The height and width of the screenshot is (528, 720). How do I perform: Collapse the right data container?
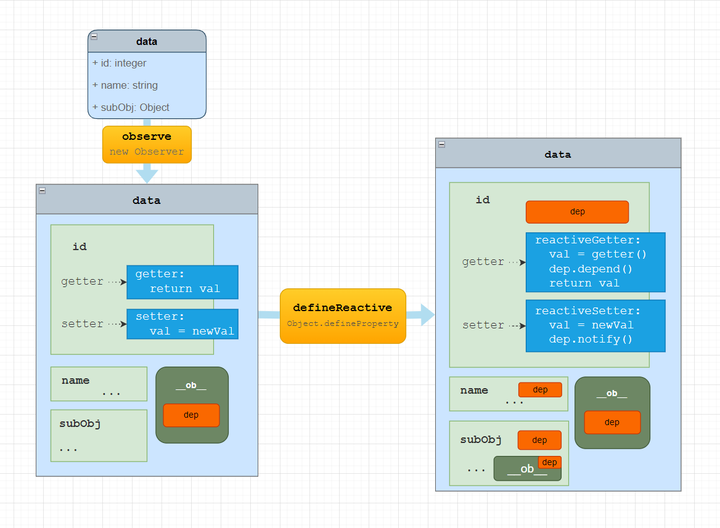tap(442, 145)
